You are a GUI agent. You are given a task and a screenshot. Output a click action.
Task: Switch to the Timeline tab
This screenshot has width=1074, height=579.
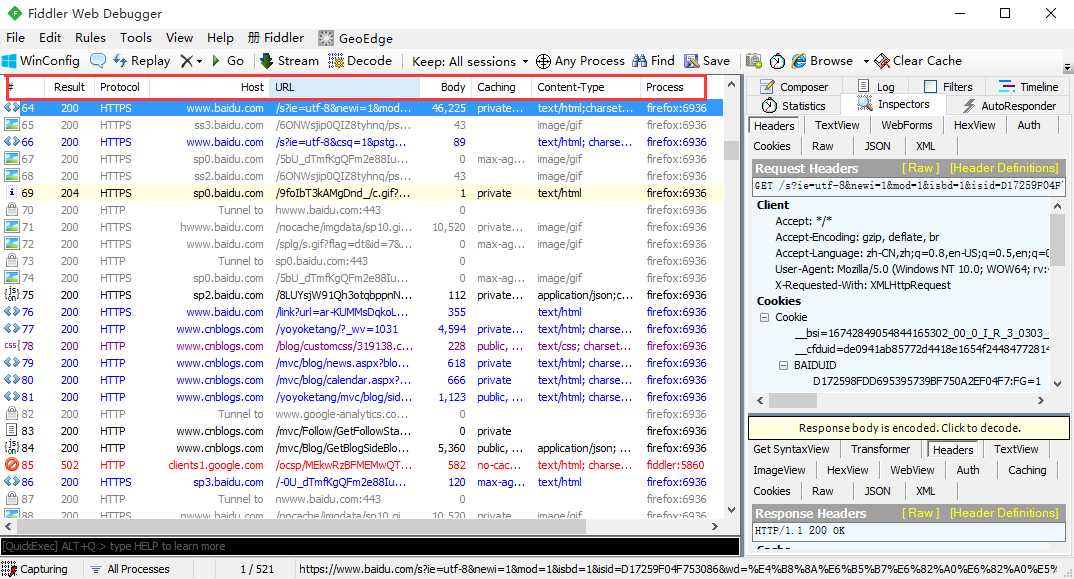pyautogui.click(x=1028, y=87)
